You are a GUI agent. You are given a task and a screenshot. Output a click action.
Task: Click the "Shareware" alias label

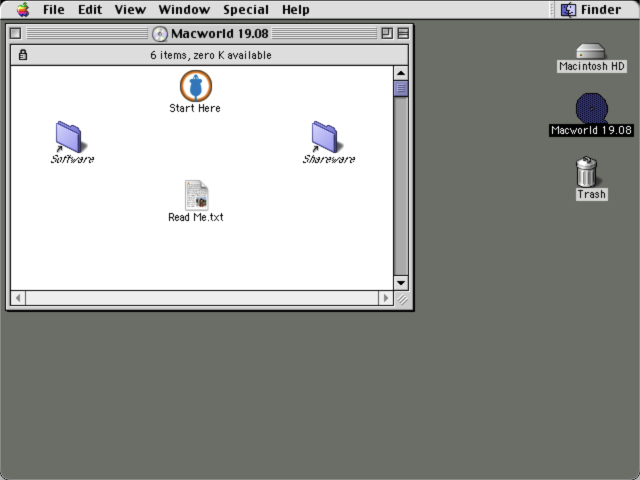pyautogui.click(x=329, y=159)
